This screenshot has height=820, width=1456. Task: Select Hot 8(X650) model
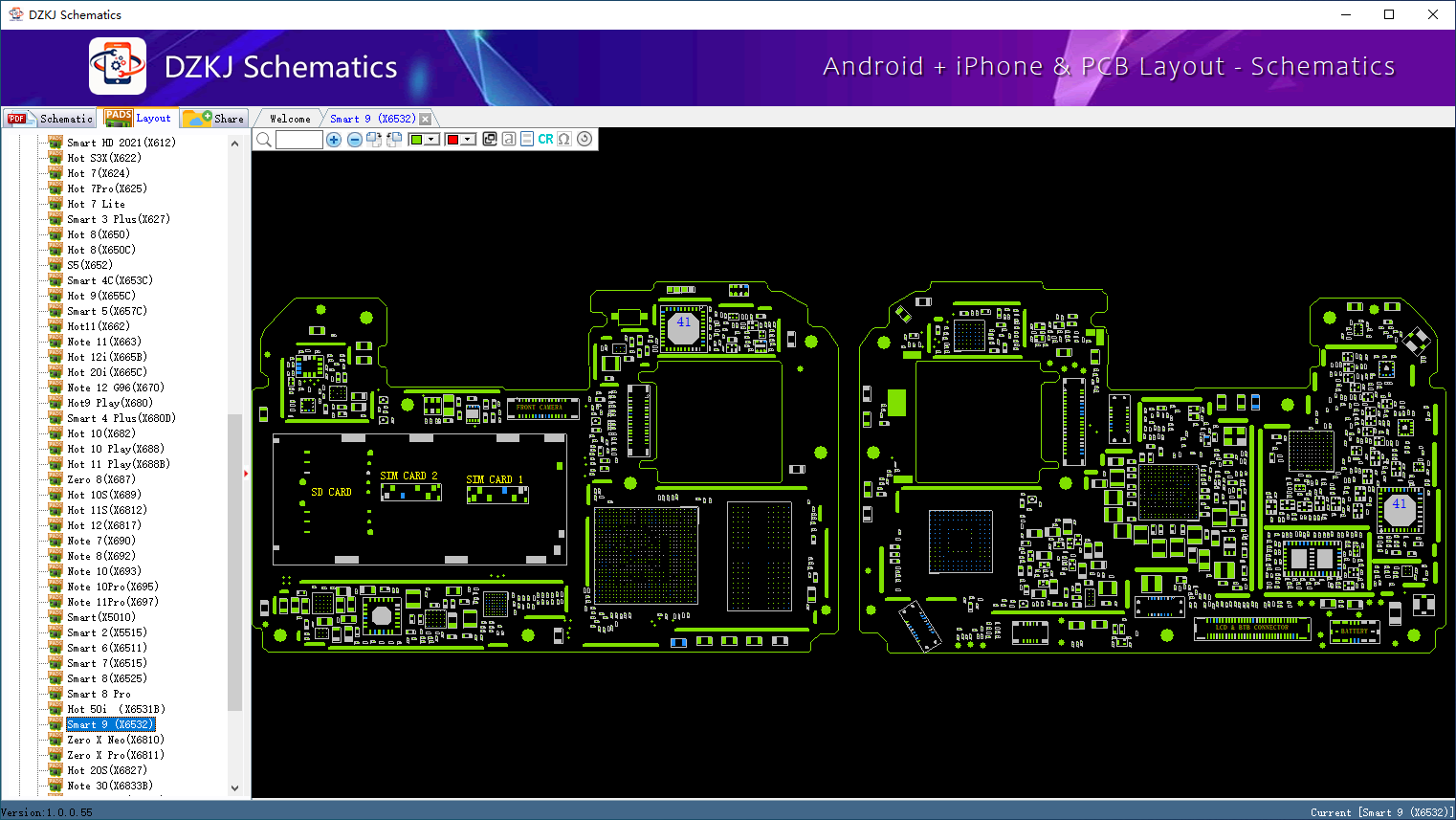point(99,234)
